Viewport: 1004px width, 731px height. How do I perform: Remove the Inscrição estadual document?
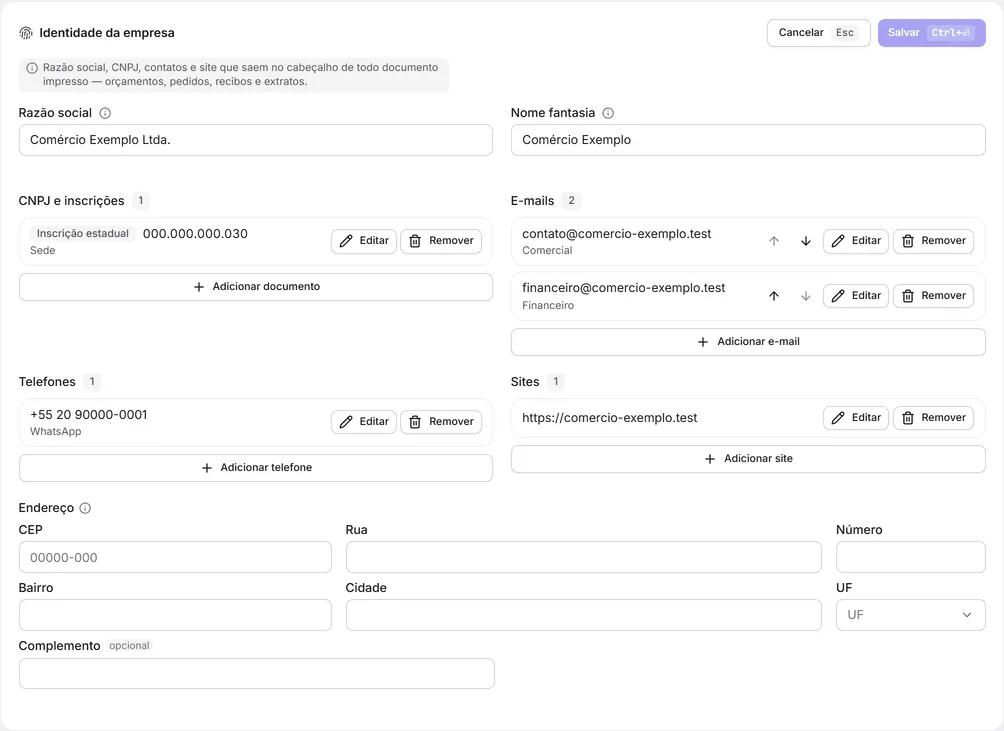click(441, 241)
